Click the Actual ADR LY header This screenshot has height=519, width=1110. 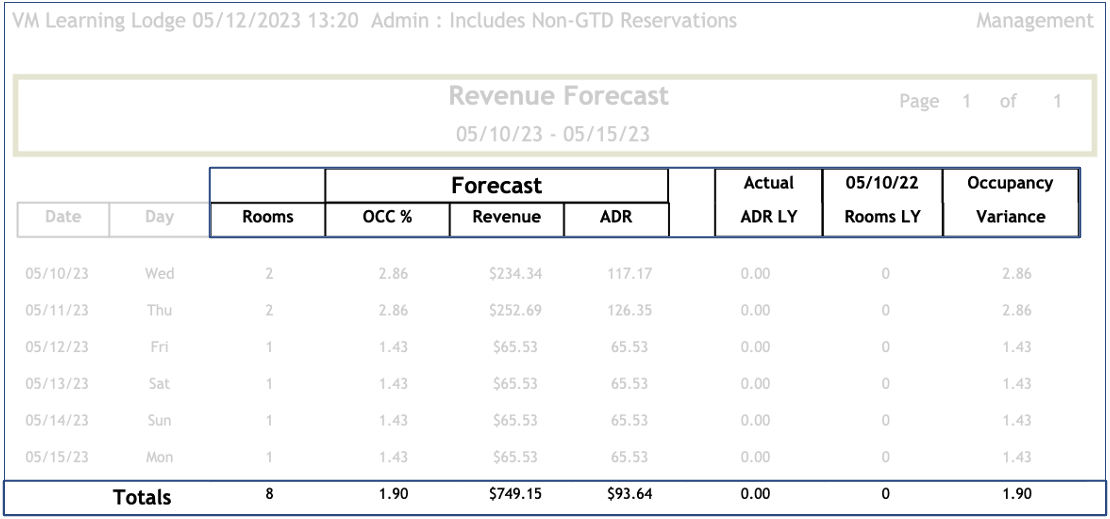point(768,200)
